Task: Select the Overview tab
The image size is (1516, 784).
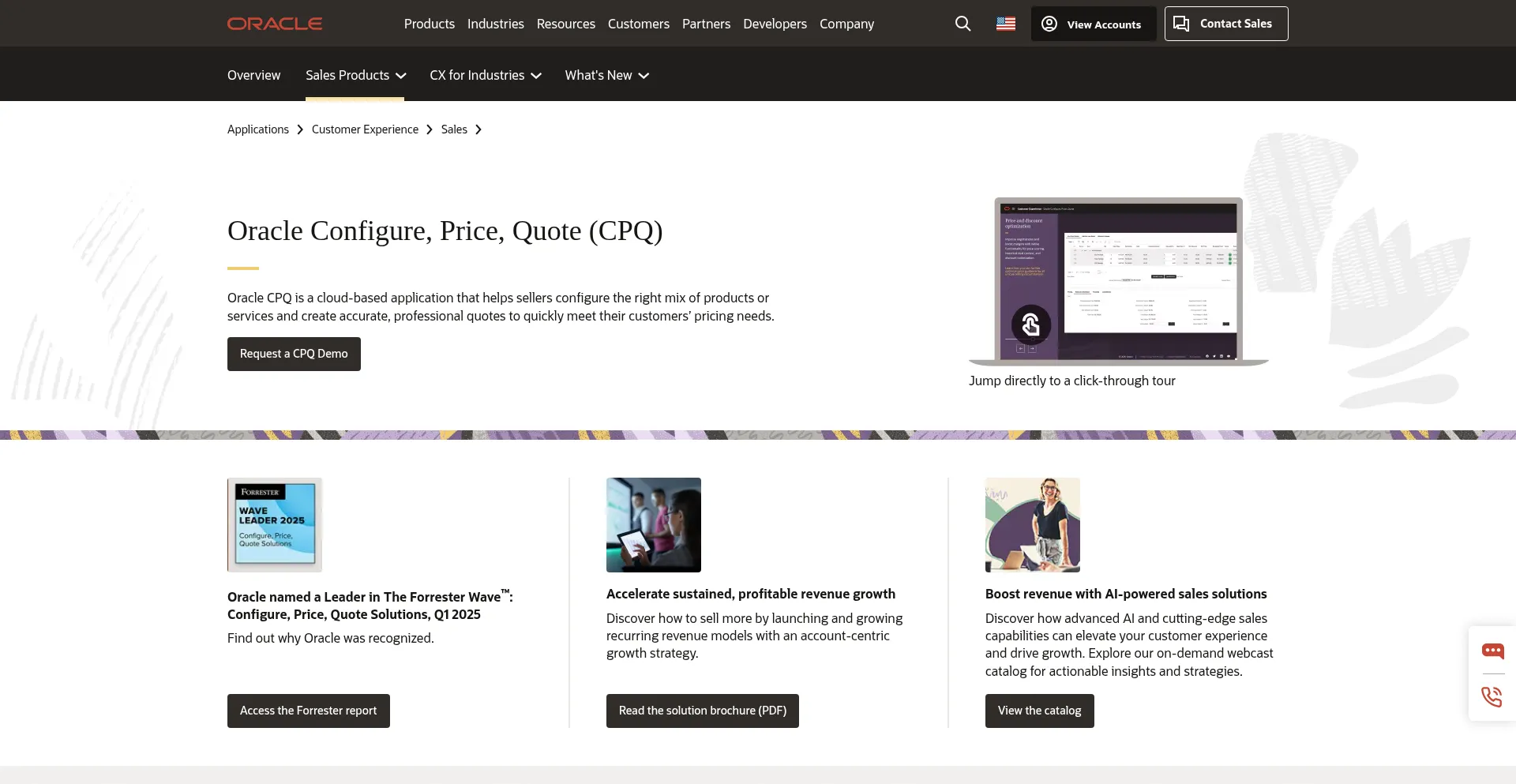Action: 253,75
